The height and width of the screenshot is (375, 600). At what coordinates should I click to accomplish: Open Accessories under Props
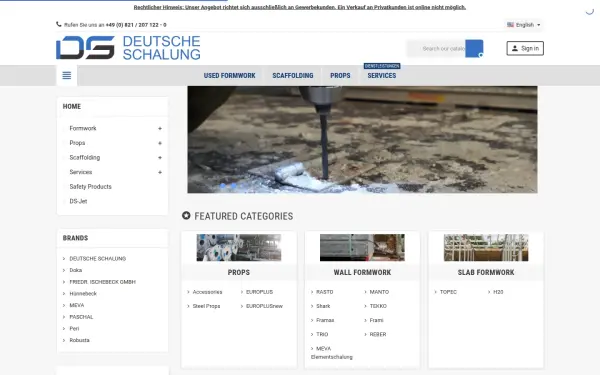point(207,292)
